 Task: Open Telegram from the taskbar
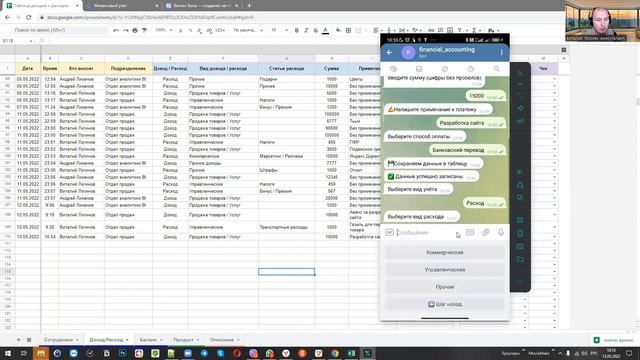pos(204,353)
